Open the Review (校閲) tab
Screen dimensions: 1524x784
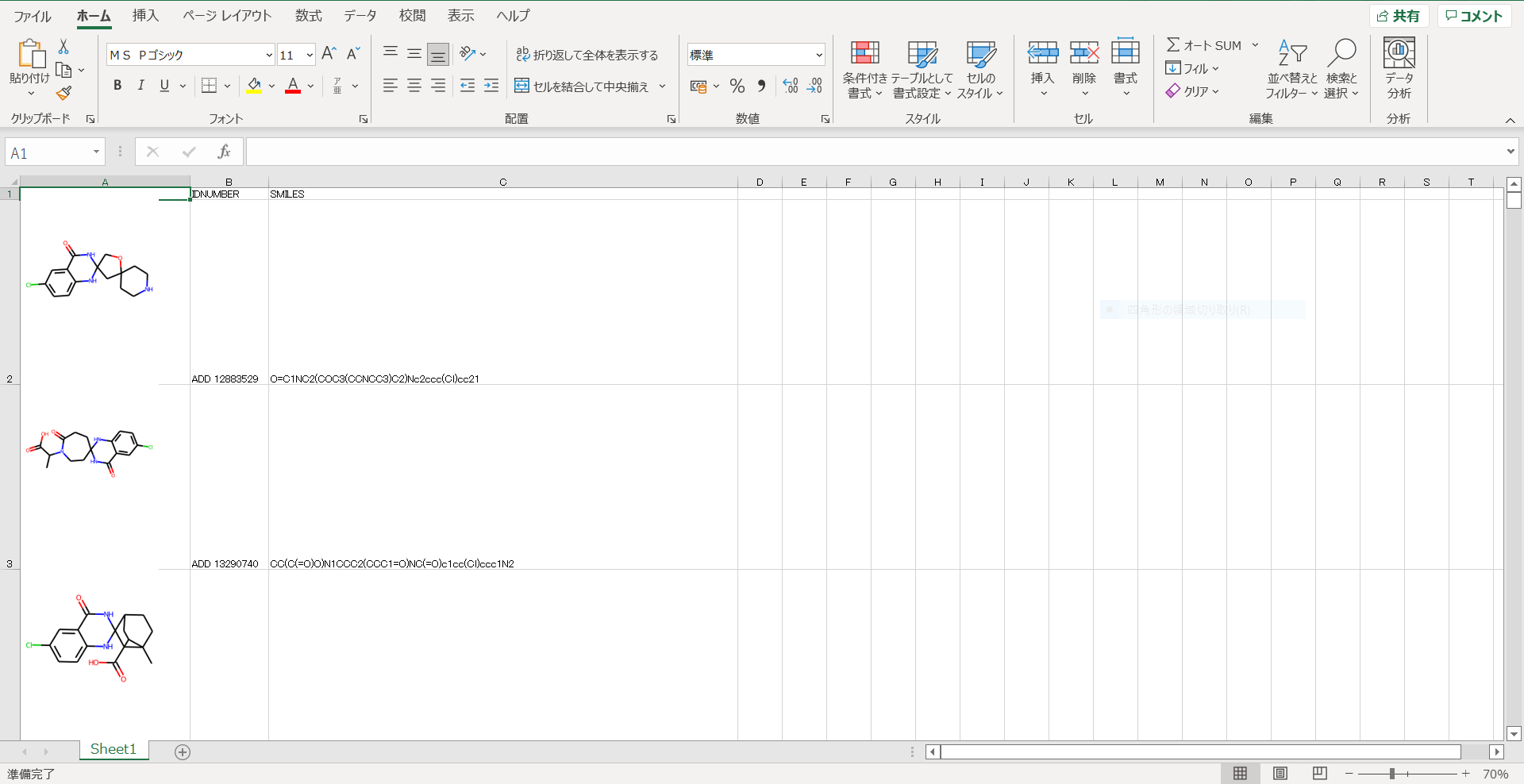point(412,16)
